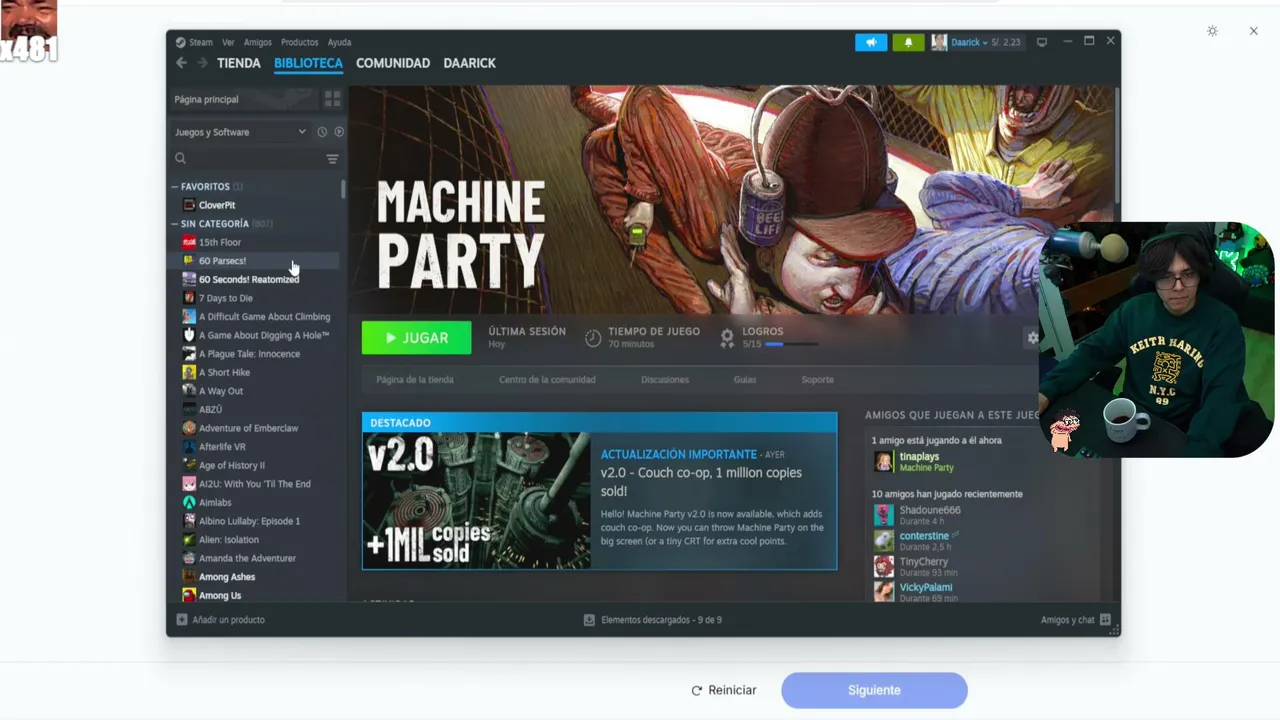Click the Daarick profile avatar picture
The image size is (1280, 720).
[939, 42]
